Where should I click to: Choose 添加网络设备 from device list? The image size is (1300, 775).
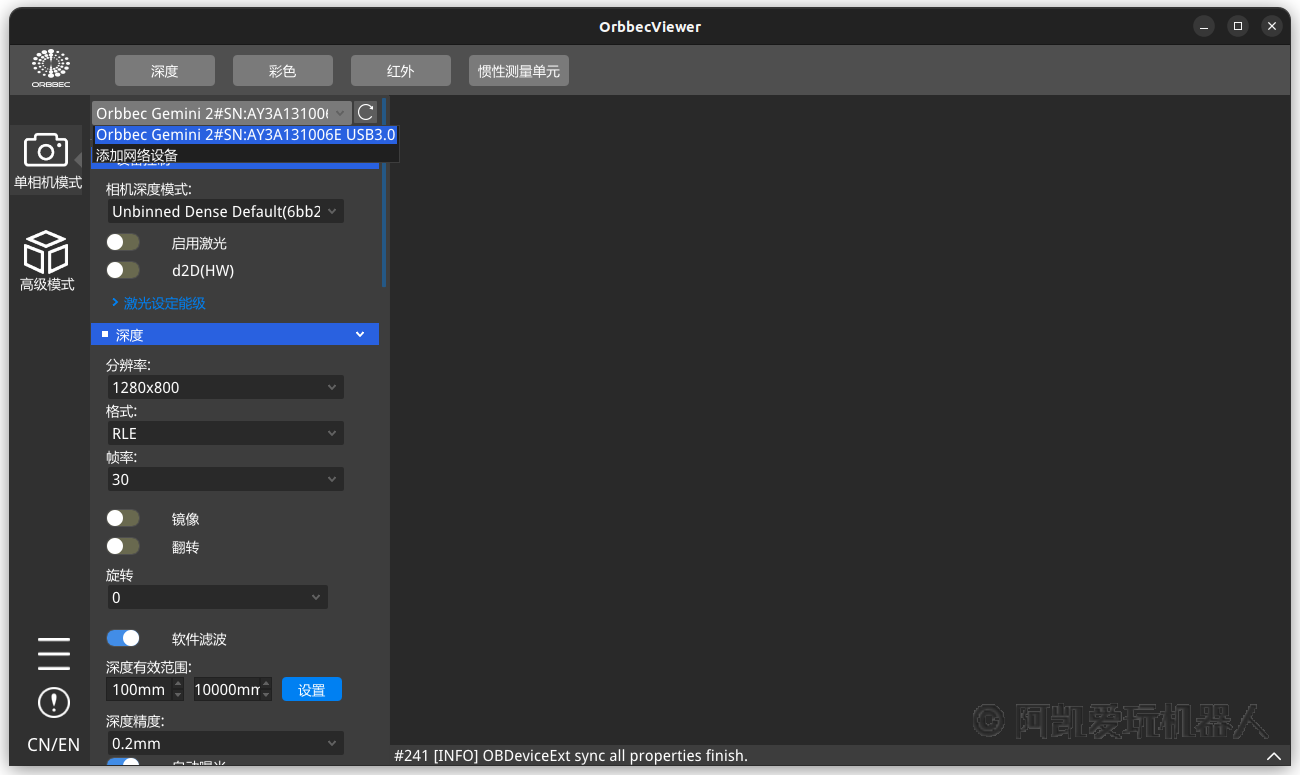click(x=137, y=155)
